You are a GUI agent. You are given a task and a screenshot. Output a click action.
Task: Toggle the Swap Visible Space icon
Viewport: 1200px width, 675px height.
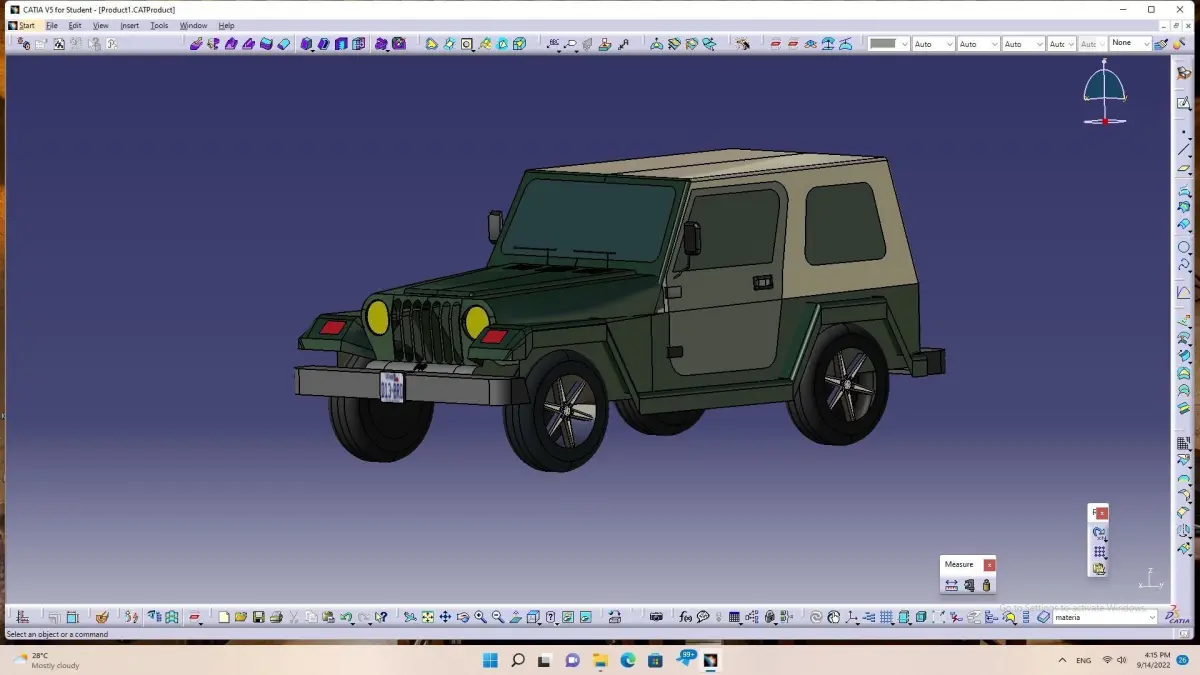(x=585, y=617)
